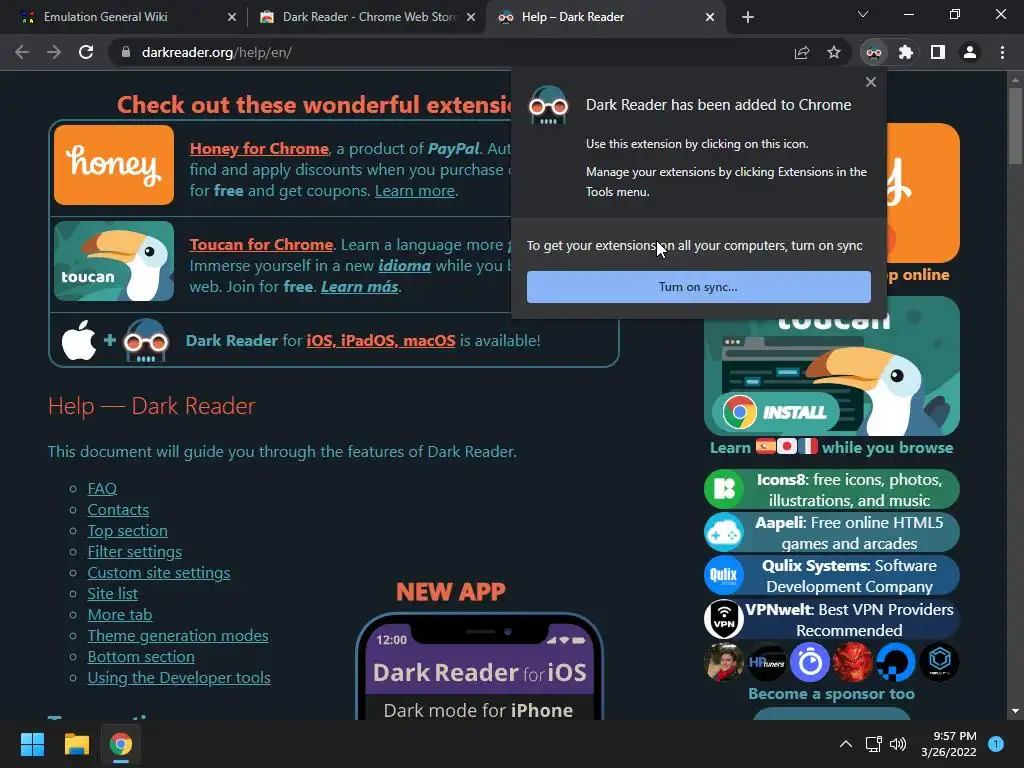Show hidden system tray icons
The width and height of the screenshot is (1024, 768).
846,744
